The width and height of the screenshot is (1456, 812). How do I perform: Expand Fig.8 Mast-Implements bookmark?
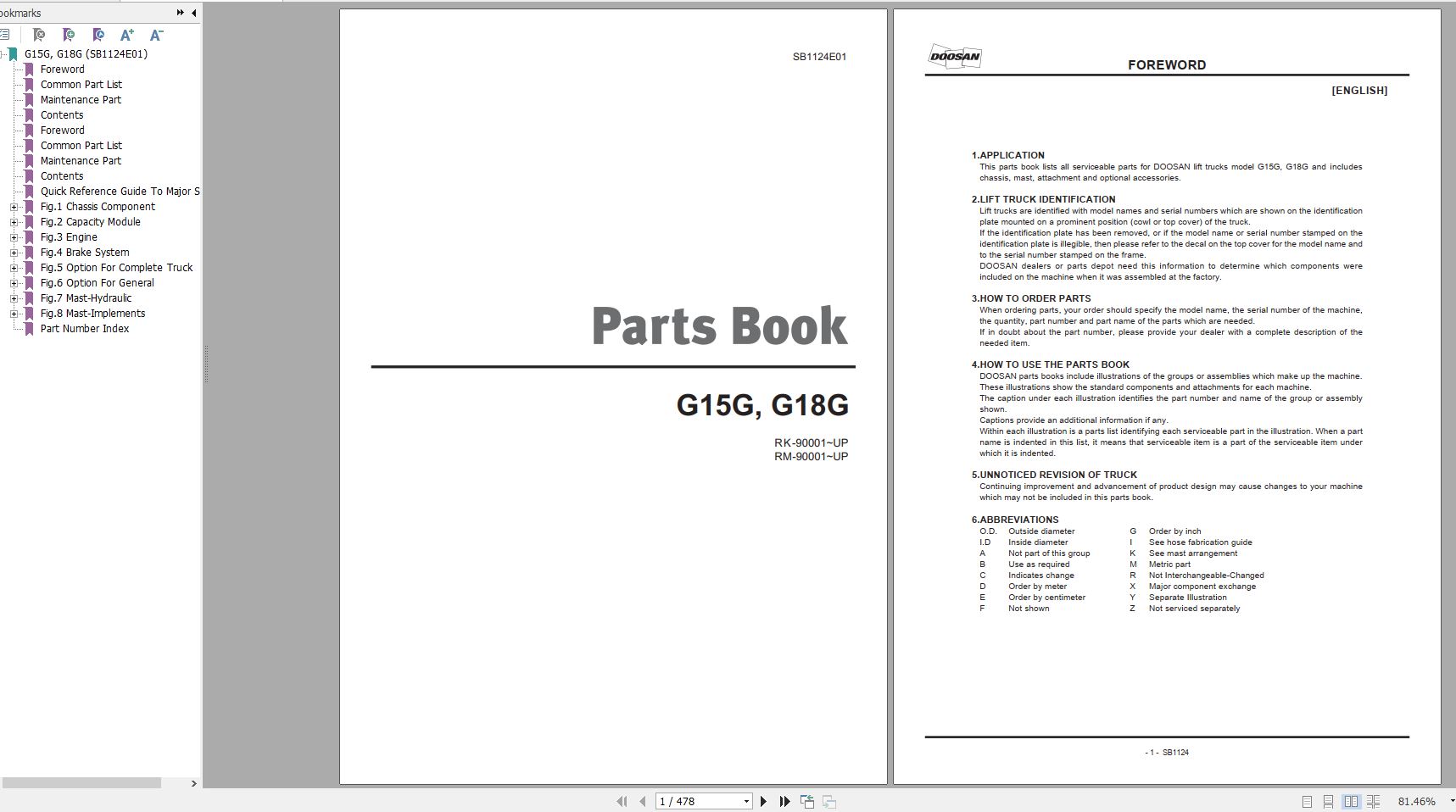tap(14, 314)
